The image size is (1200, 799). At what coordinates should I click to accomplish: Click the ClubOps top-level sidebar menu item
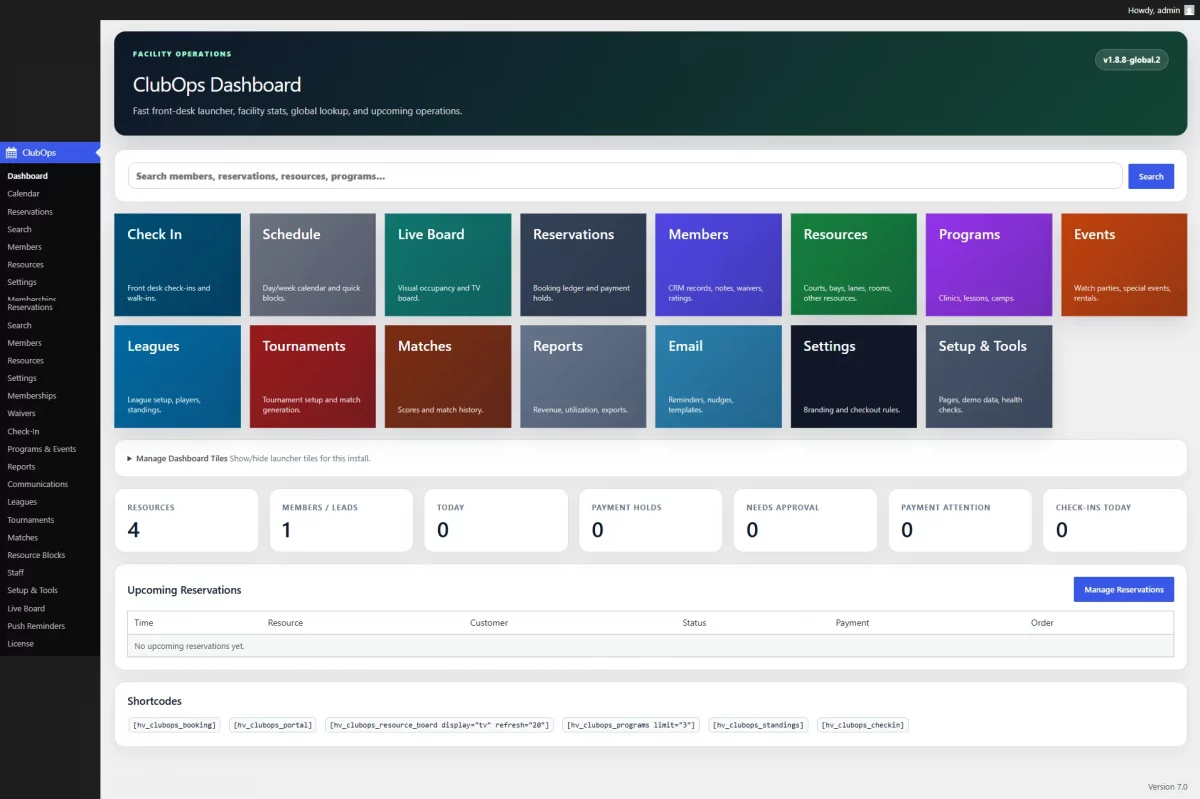tap(50, 153)
